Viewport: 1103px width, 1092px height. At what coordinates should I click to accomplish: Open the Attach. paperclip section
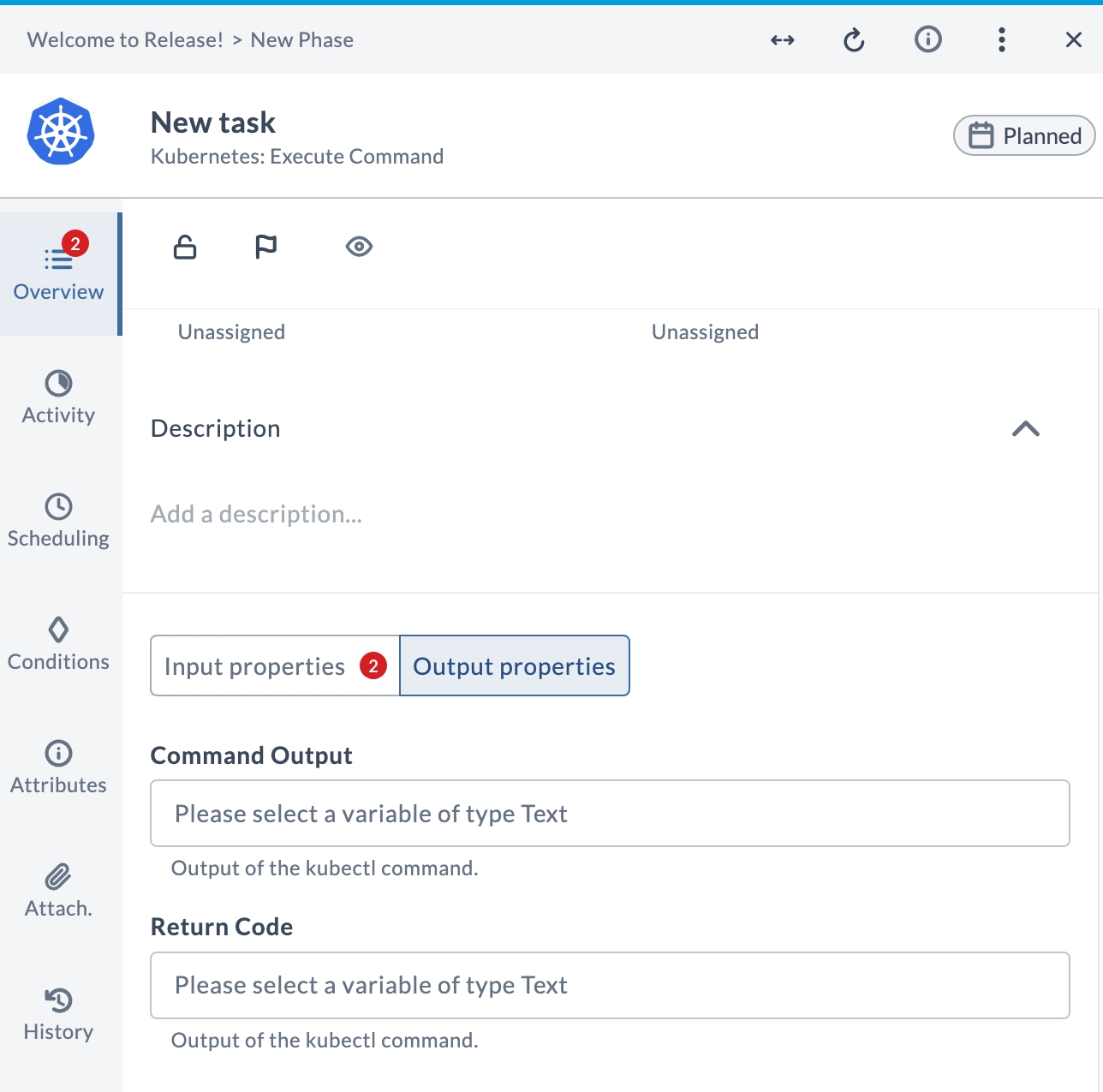coord(58,891)
